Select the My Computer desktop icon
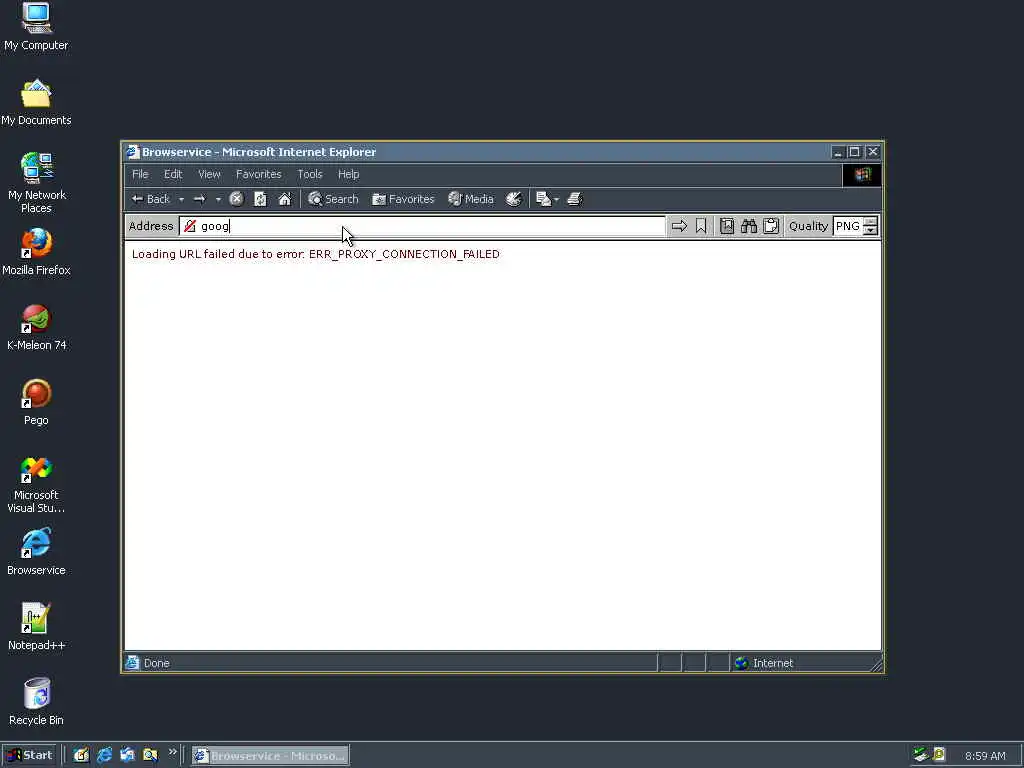Image resolution: width=1024 pixels, height=768 pixels. tap(36, 27)
